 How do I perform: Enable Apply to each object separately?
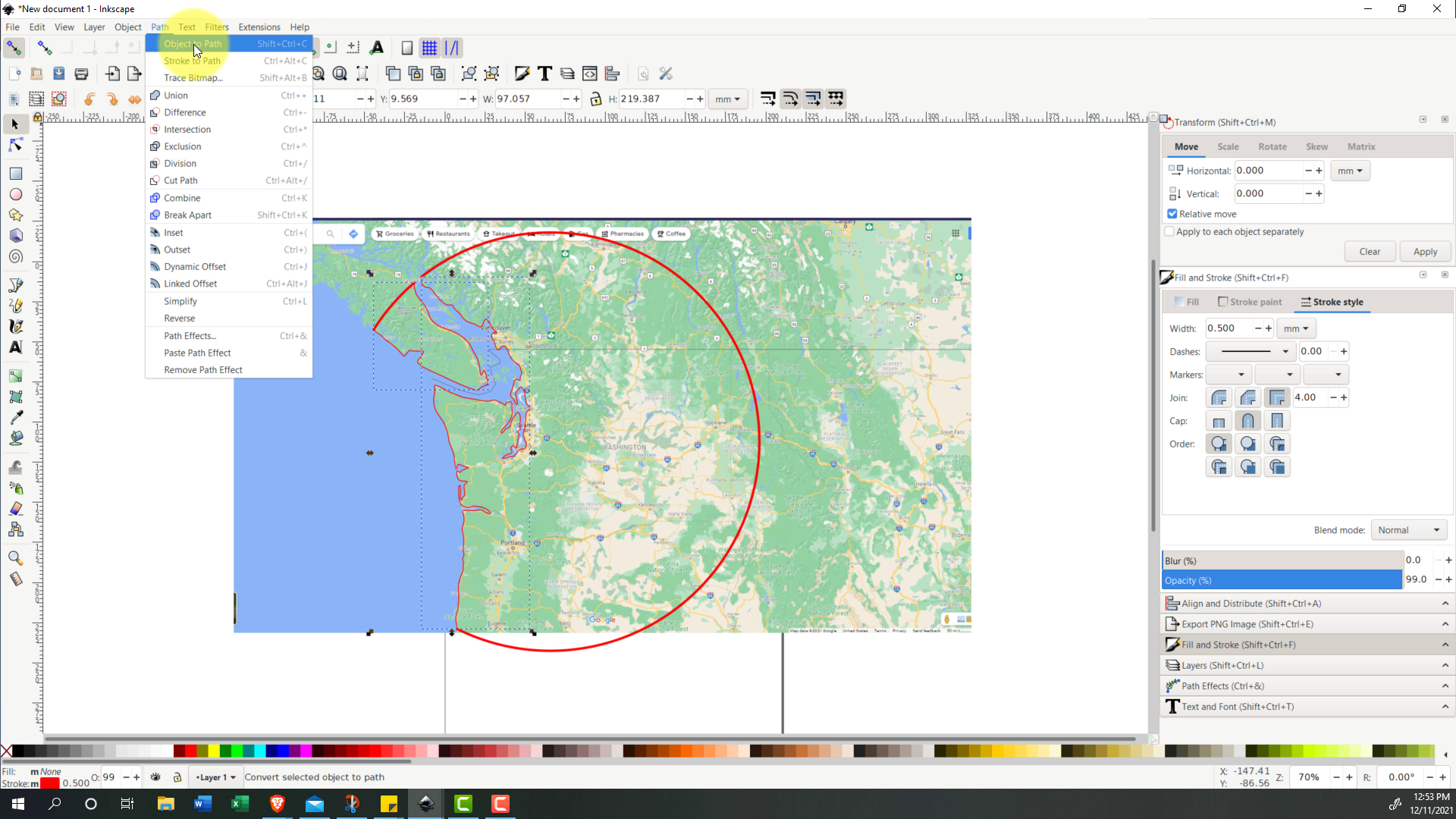1169,231
